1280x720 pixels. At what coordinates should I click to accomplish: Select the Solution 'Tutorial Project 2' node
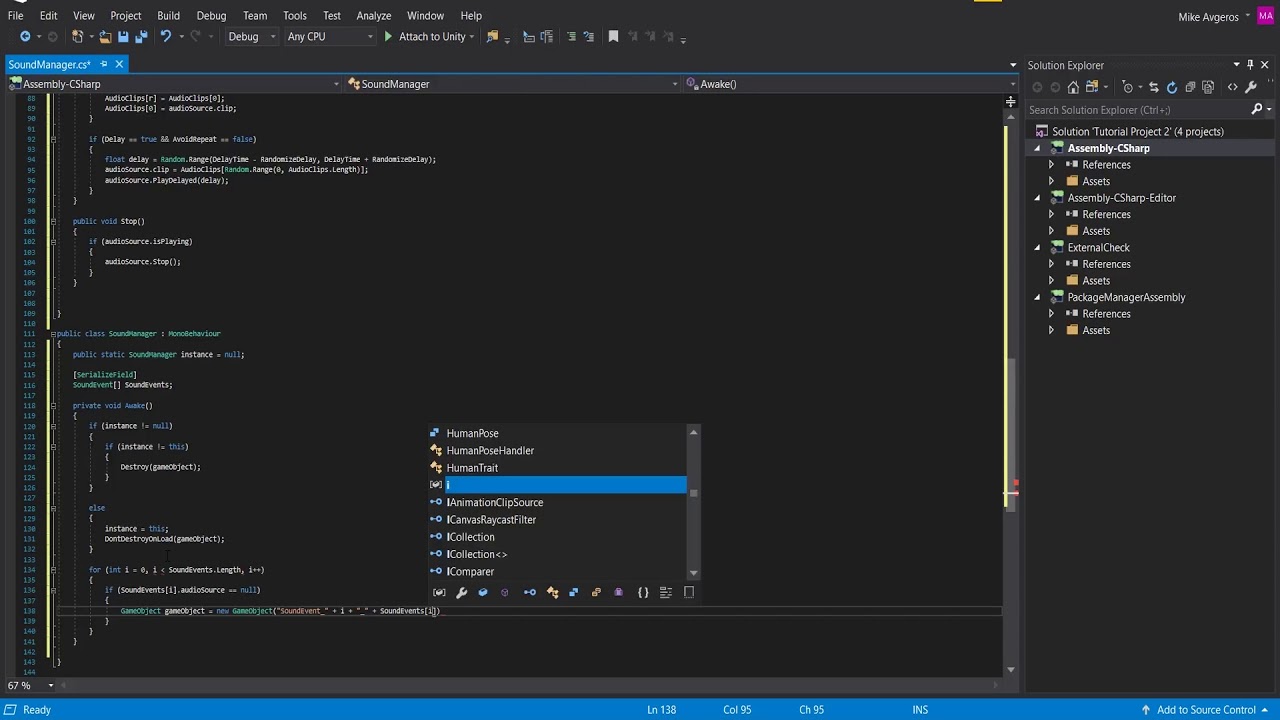pos(1137,131)
